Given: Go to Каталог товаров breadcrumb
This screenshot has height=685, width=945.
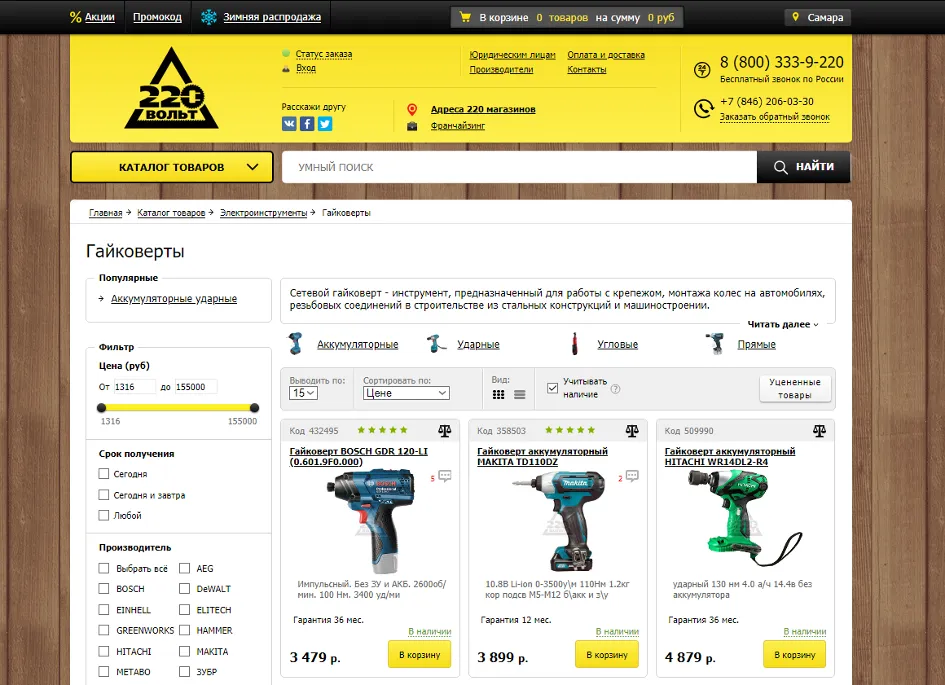Looking at the screenshot, I should pos(171,213).
